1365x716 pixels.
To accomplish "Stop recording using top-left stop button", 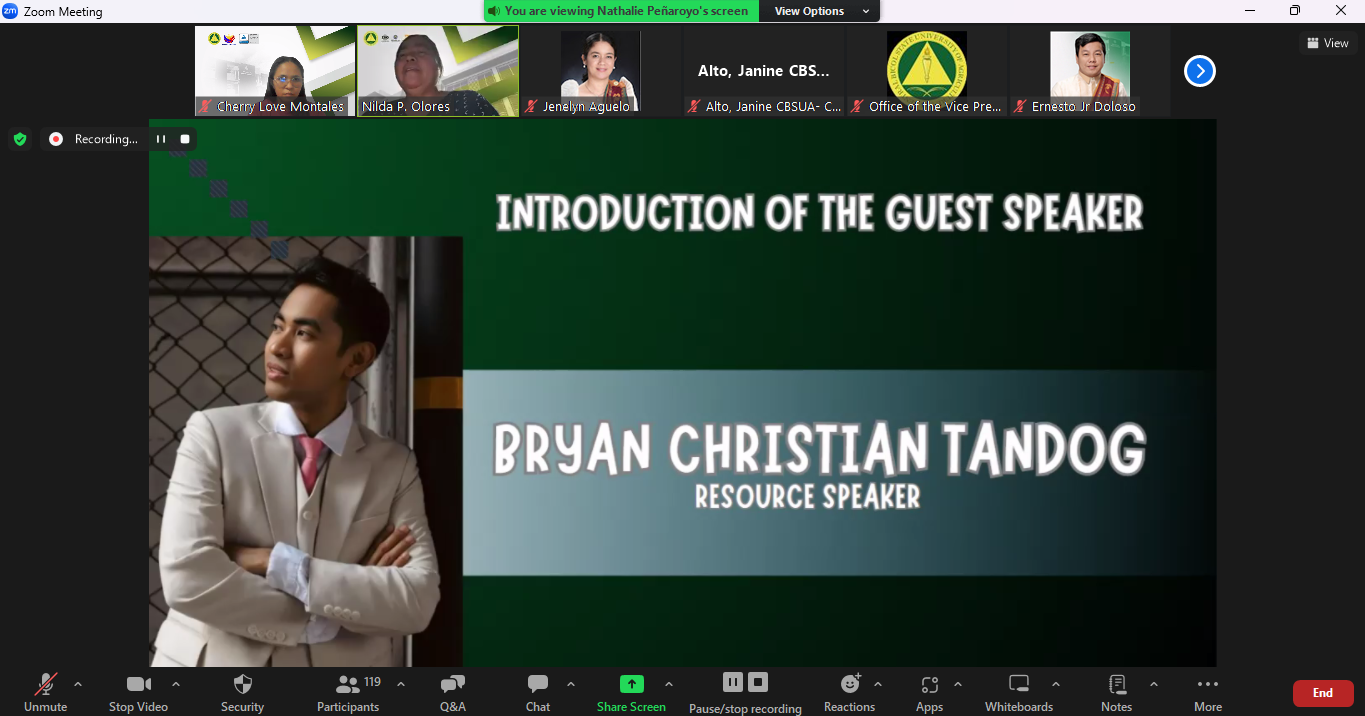I will (x=185, y=139).
